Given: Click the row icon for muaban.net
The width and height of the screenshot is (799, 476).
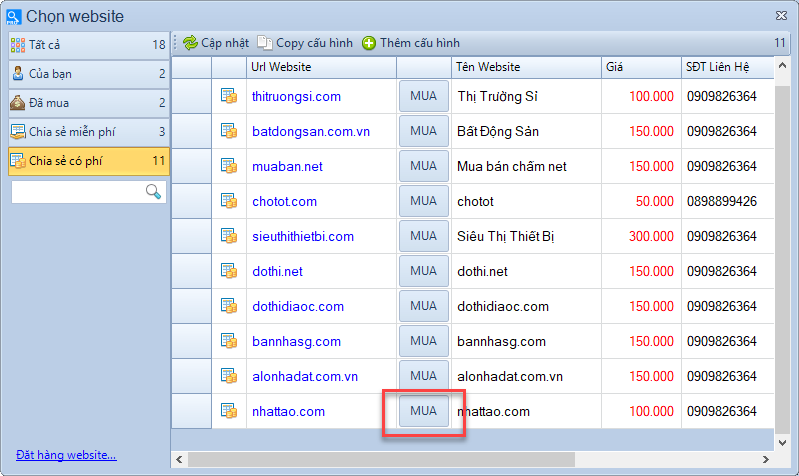Looking at the screenshot, I should [x=229, y=166].
